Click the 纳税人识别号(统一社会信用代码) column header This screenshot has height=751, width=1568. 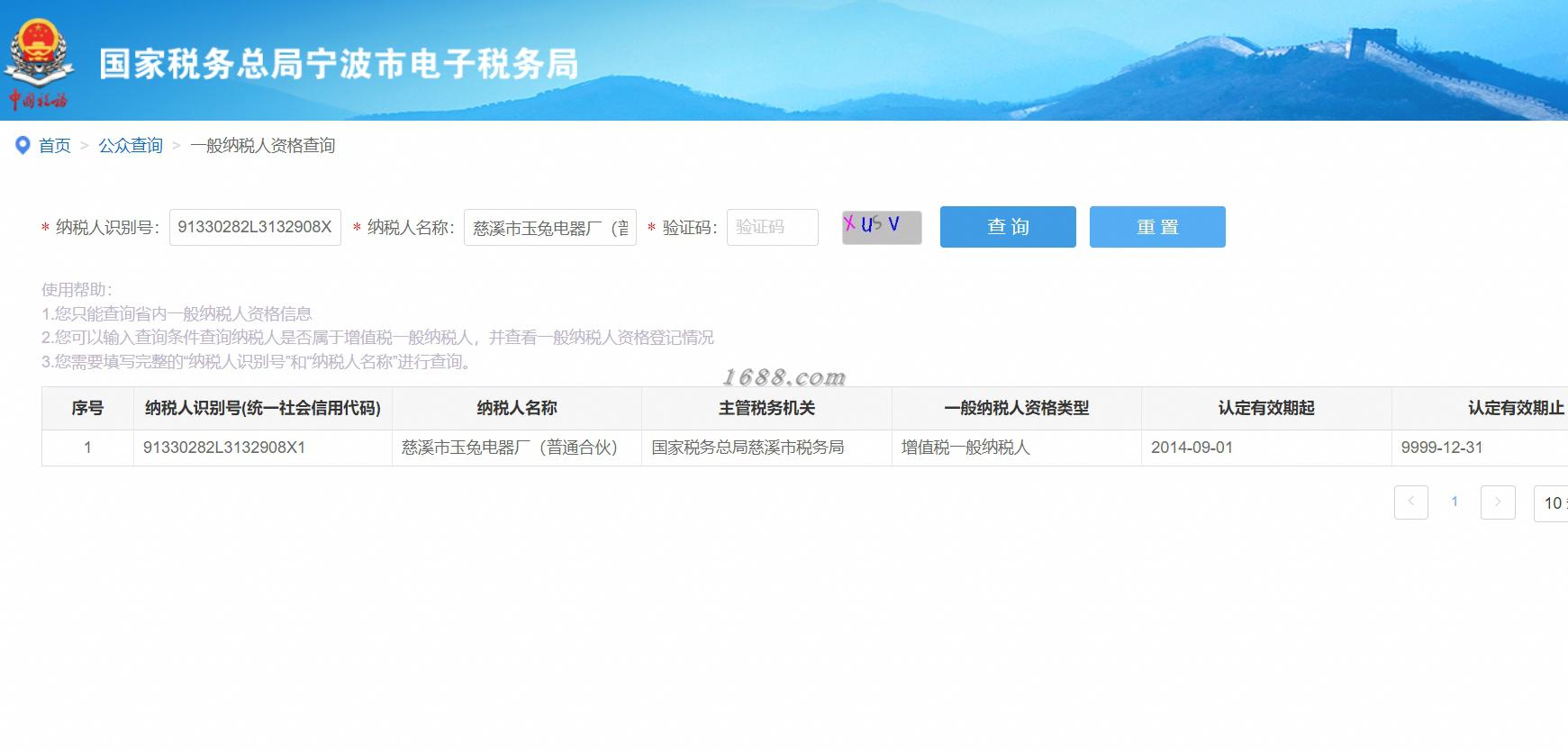tap(263, 408)
